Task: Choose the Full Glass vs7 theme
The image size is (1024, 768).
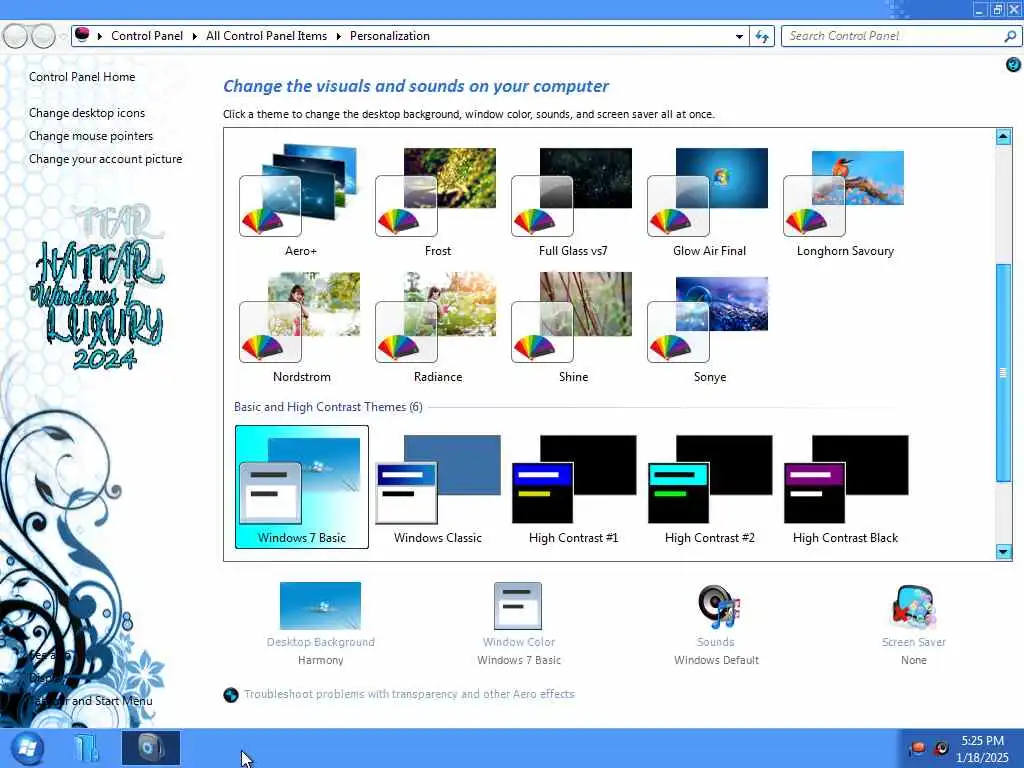Action: point(573,199)
